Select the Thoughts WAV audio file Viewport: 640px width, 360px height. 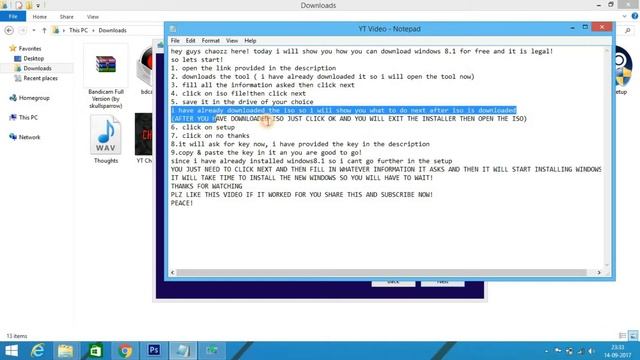(106, 139)
